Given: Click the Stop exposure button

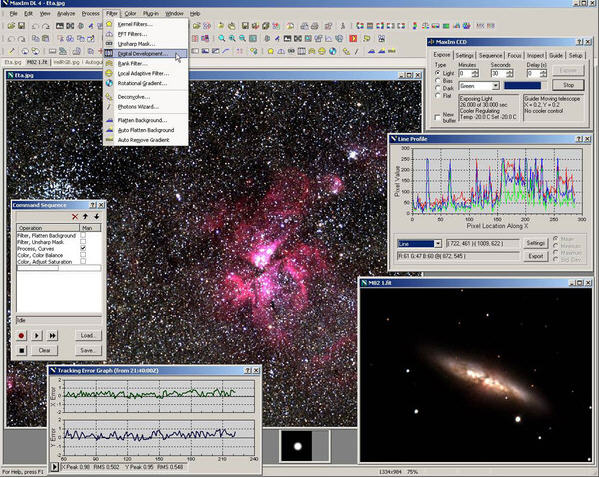Looking at the screenshot, I should coord(568,85).
